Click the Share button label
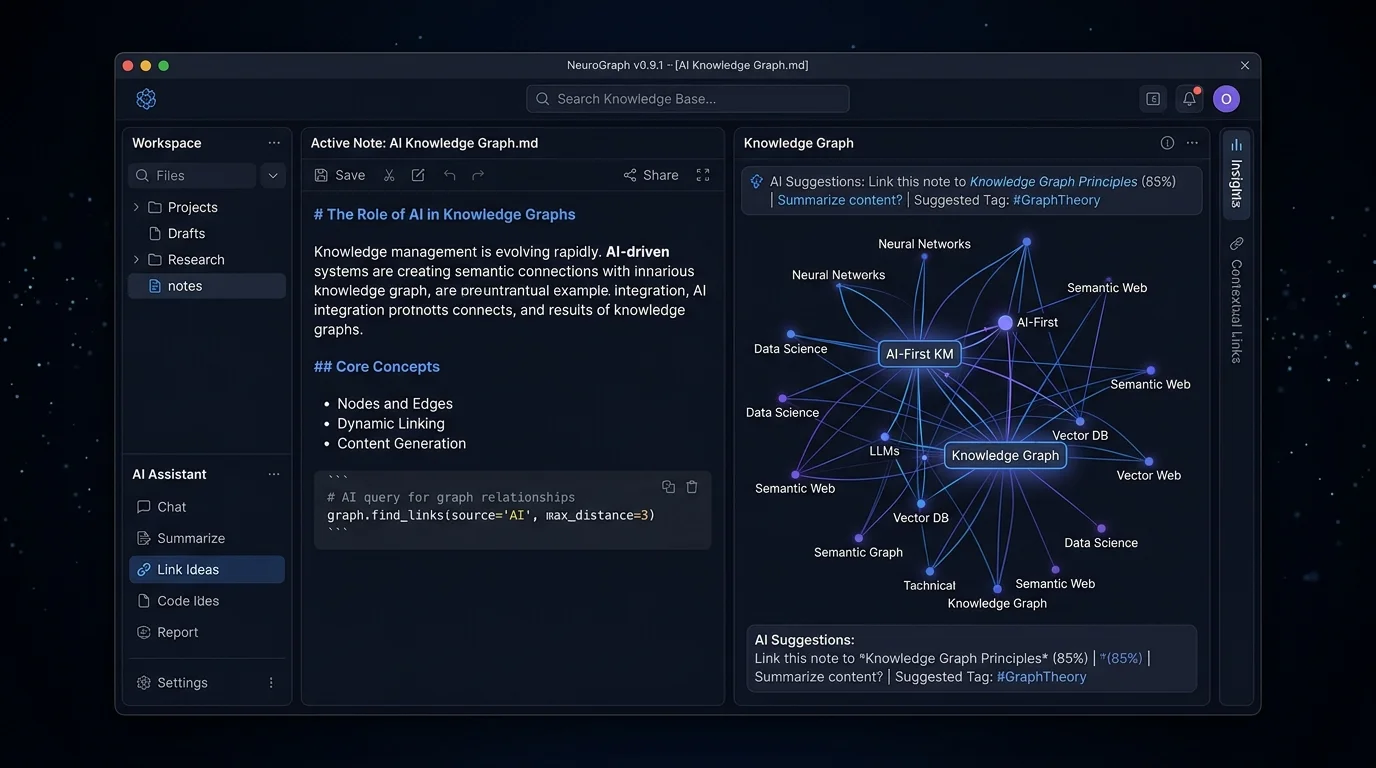The width and height of the screenshot is (1376, 768). [661, 175]
